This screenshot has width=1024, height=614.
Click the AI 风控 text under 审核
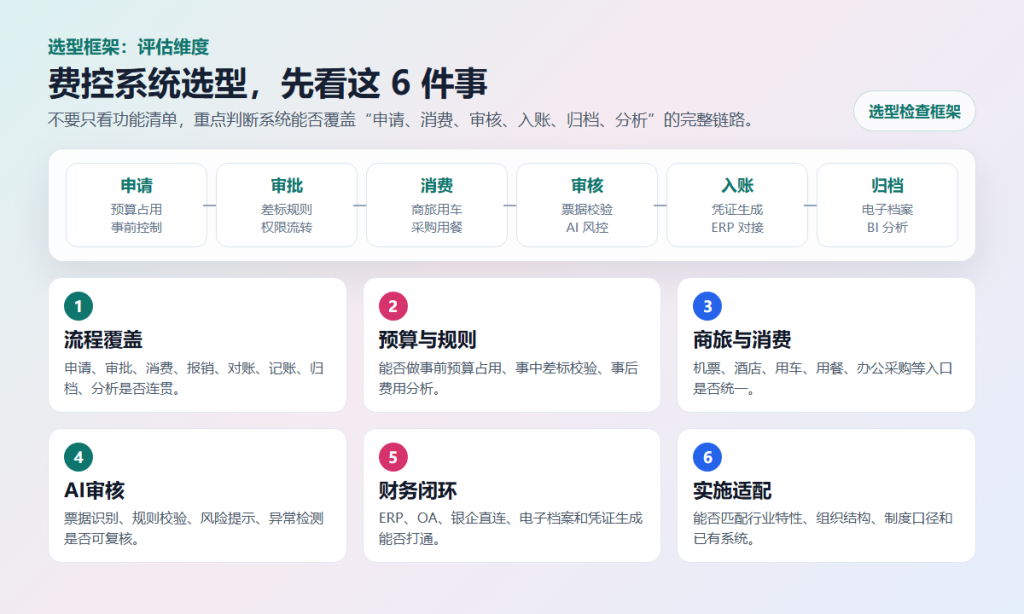(587, 227)
